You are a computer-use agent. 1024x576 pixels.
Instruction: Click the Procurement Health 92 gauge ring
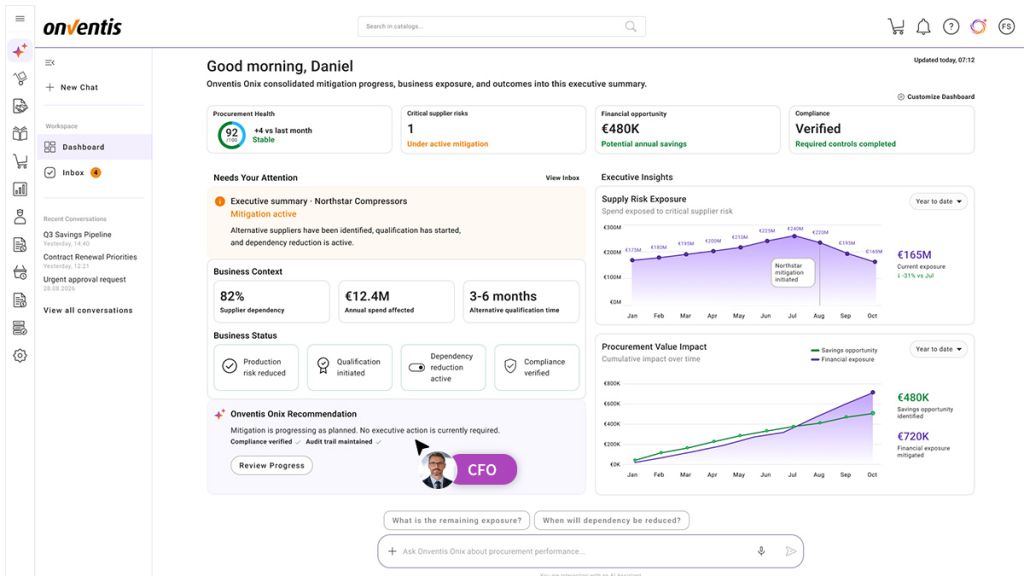click(231, 135)
